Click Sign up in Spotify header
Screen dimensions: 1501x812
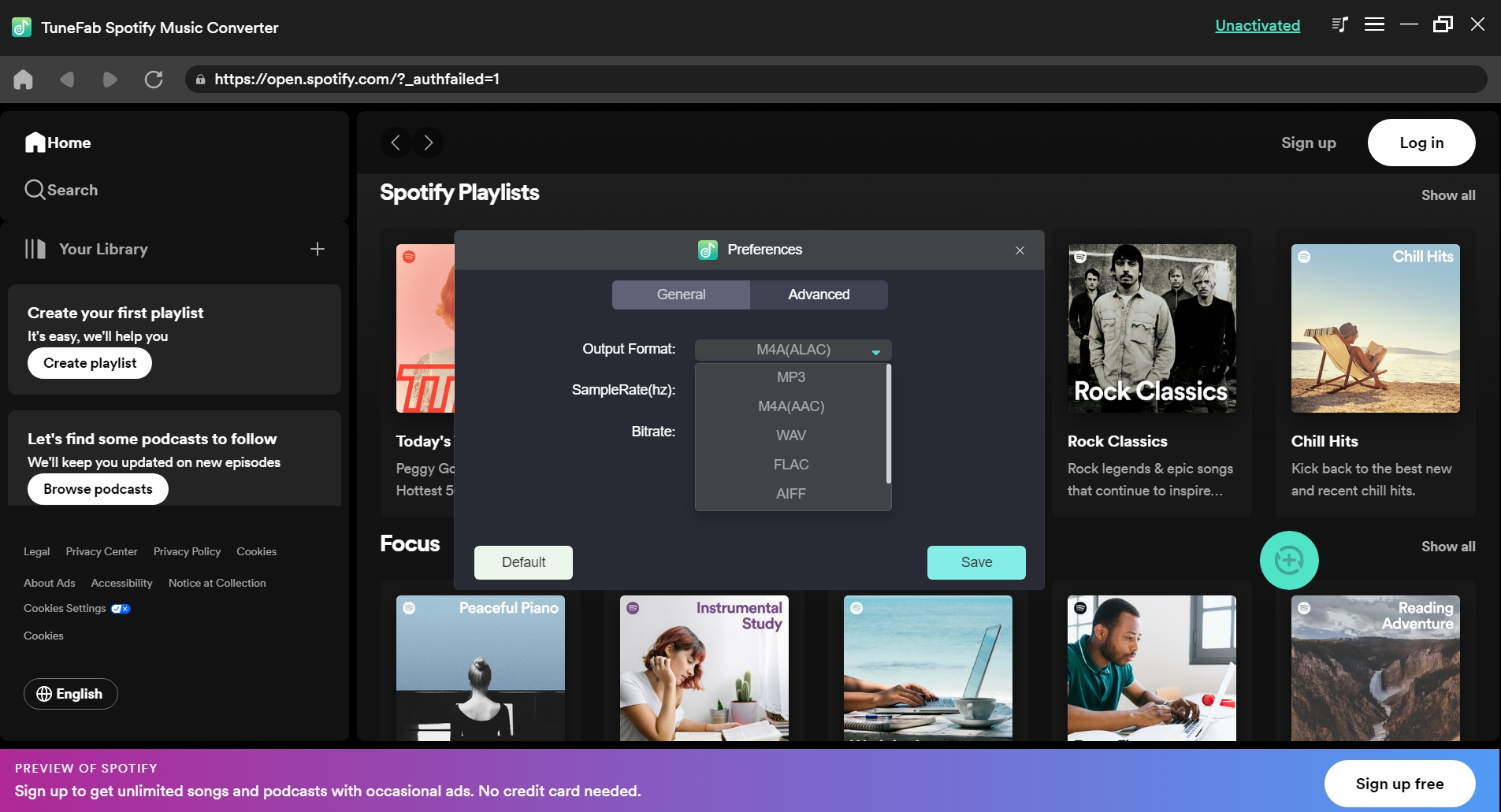[x=1309, y=143]
